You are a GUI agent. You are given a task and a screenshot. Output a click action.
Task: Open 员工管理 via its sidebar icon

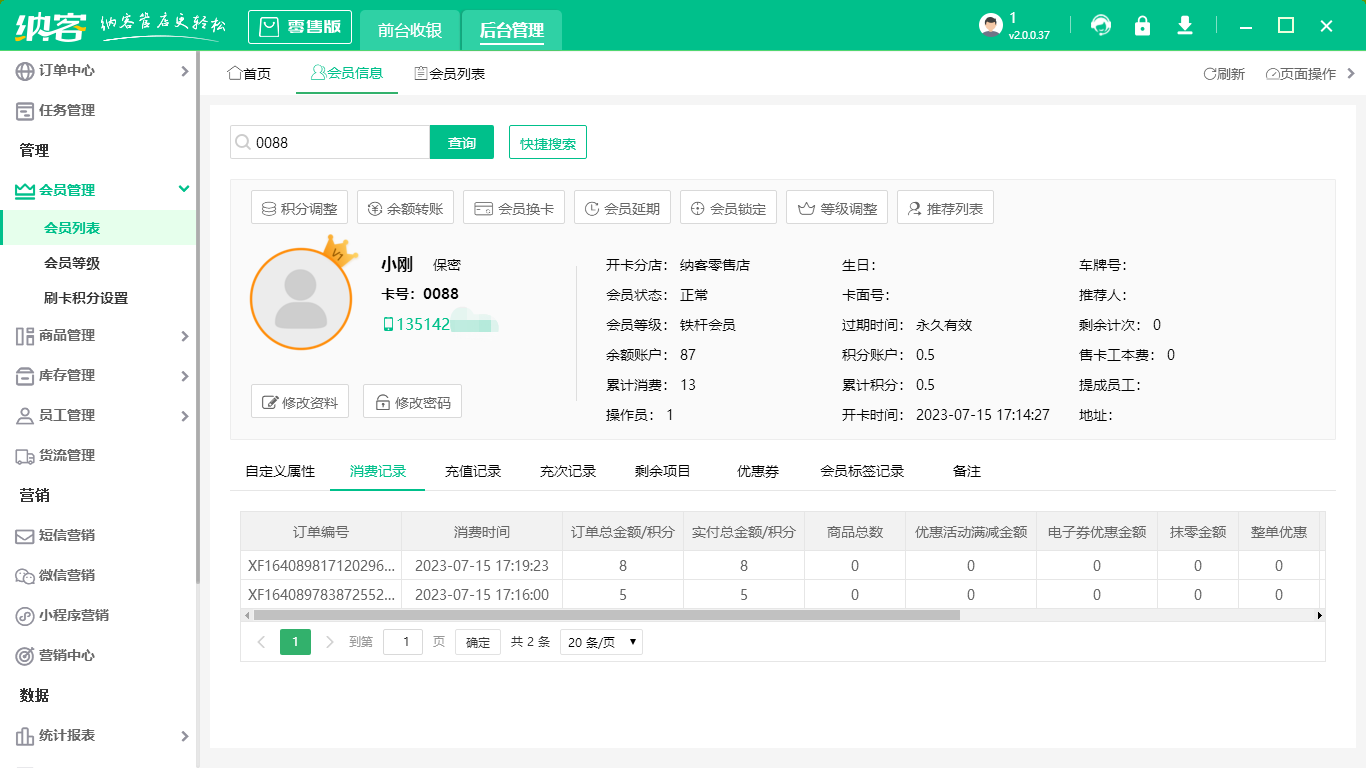pyautogui.click(x=25, y=416)
